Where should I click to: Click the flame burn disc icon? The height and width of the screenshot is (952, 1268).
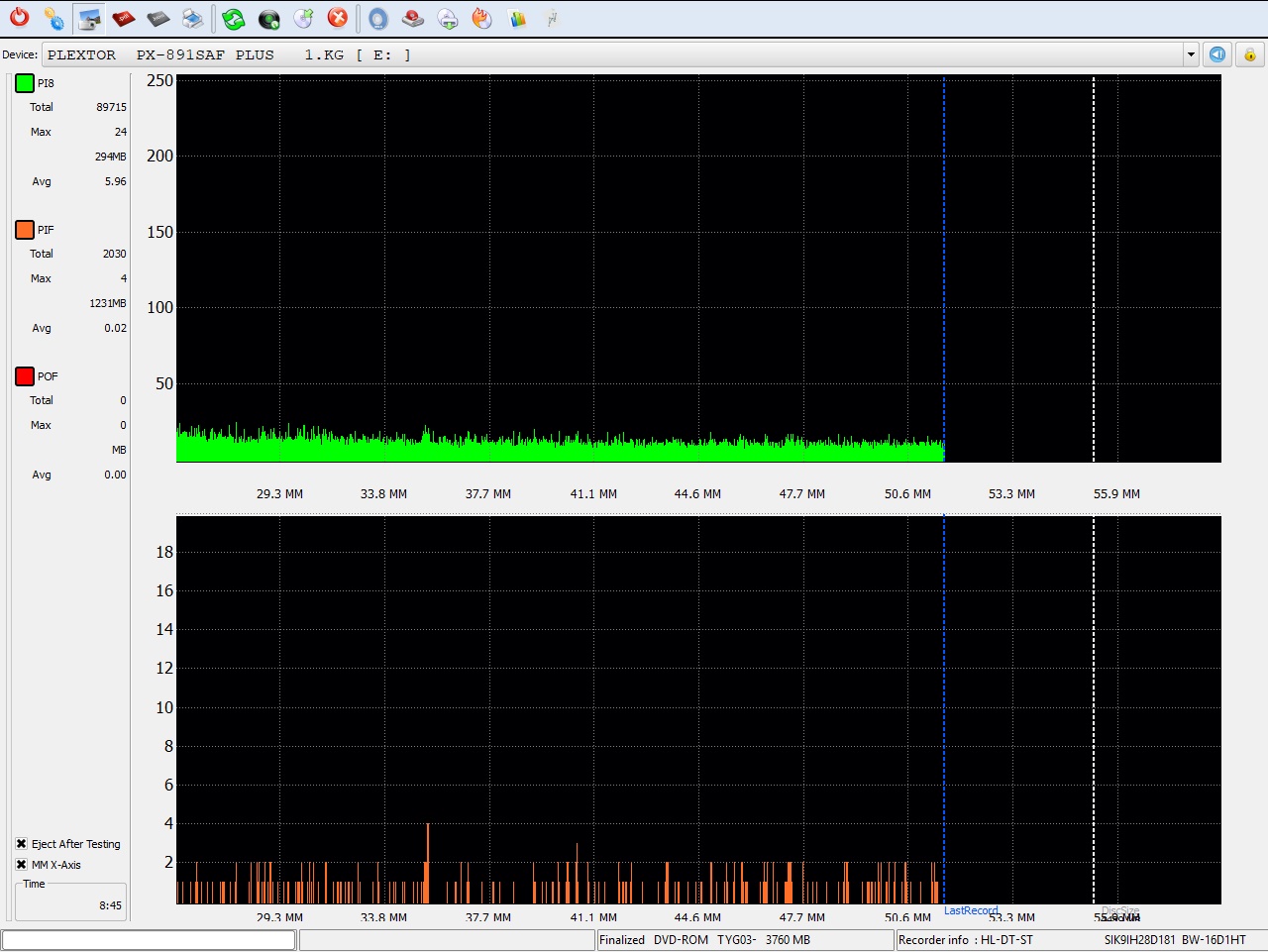pos(482,18)
